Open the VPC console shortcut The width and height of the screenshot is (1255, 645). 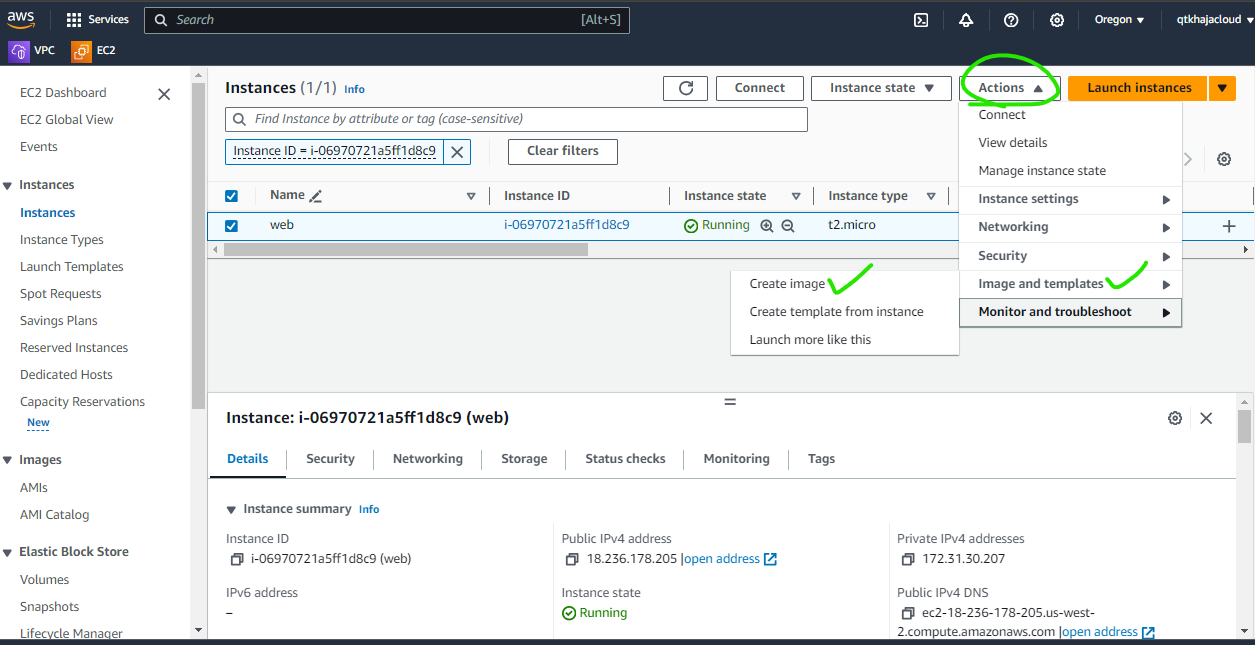tap(30, 49)
